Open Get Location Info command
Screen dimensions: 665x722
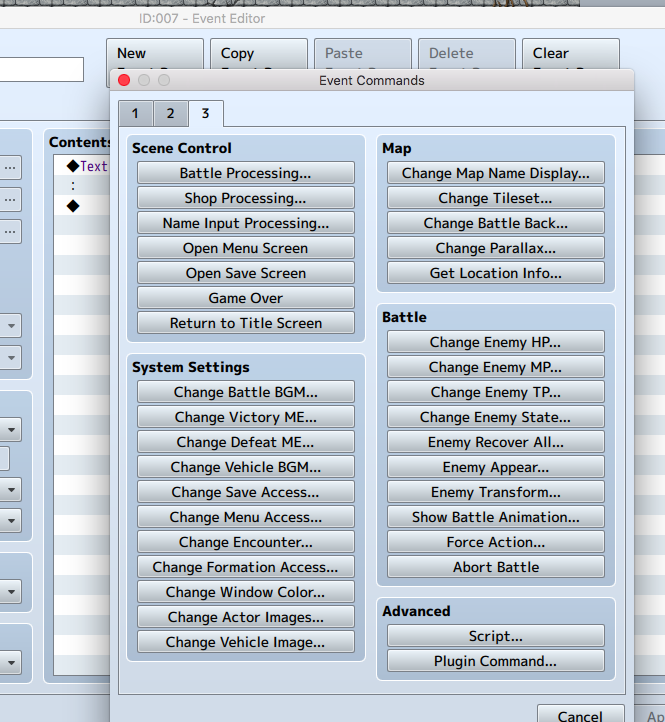[496, 273]
